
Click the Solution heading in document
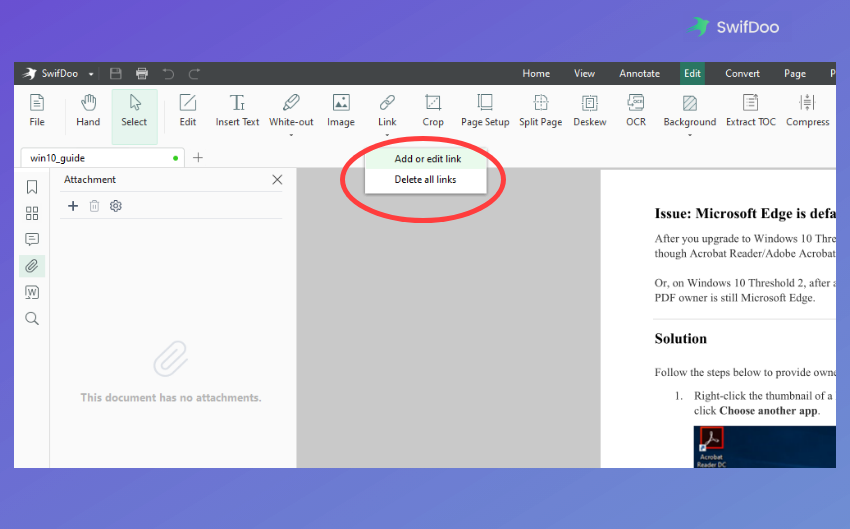pyautogui.click(x=680, y=339)
